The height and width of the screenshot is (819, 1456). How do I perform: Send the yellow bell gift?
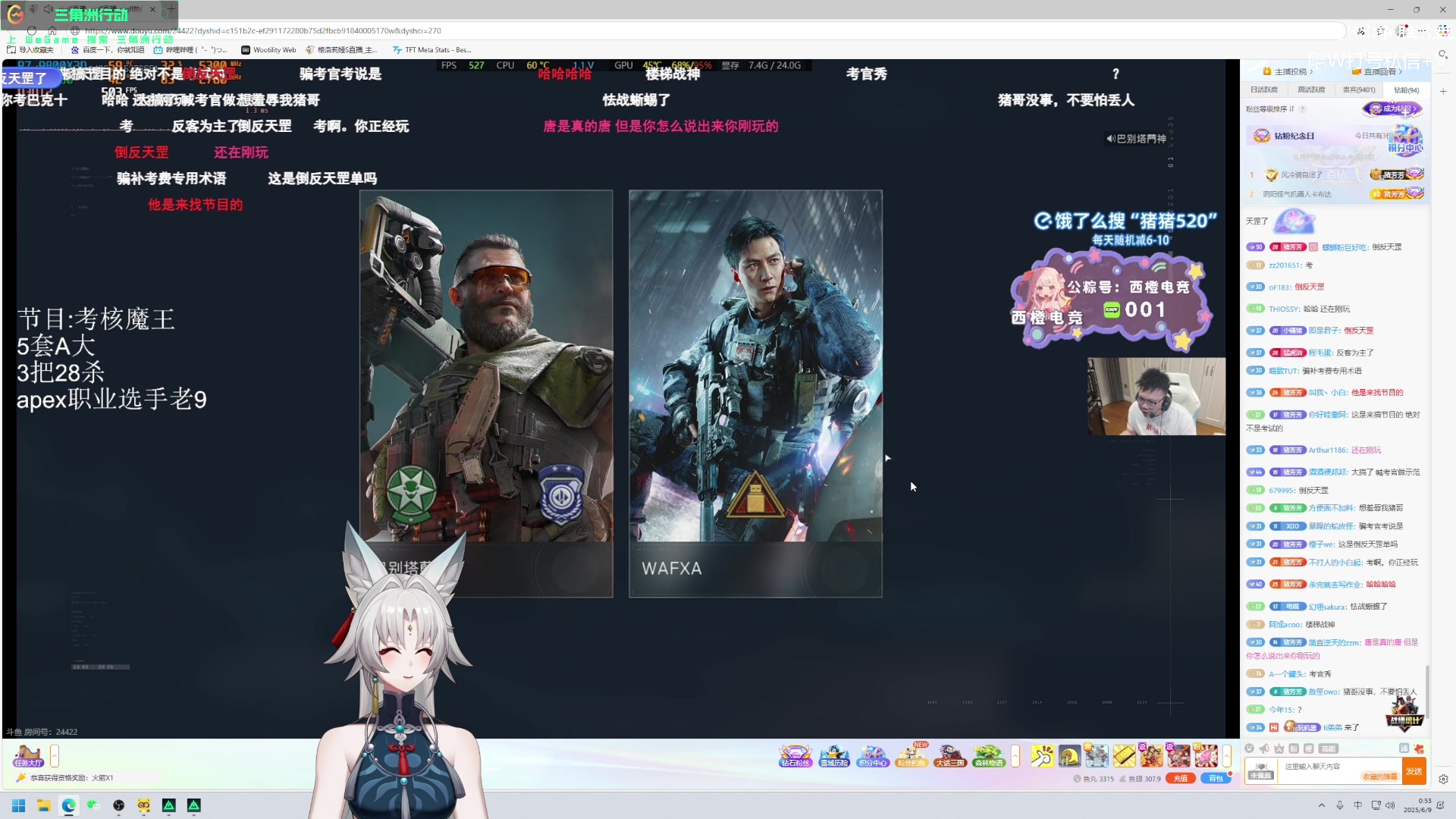(1069, 756)
